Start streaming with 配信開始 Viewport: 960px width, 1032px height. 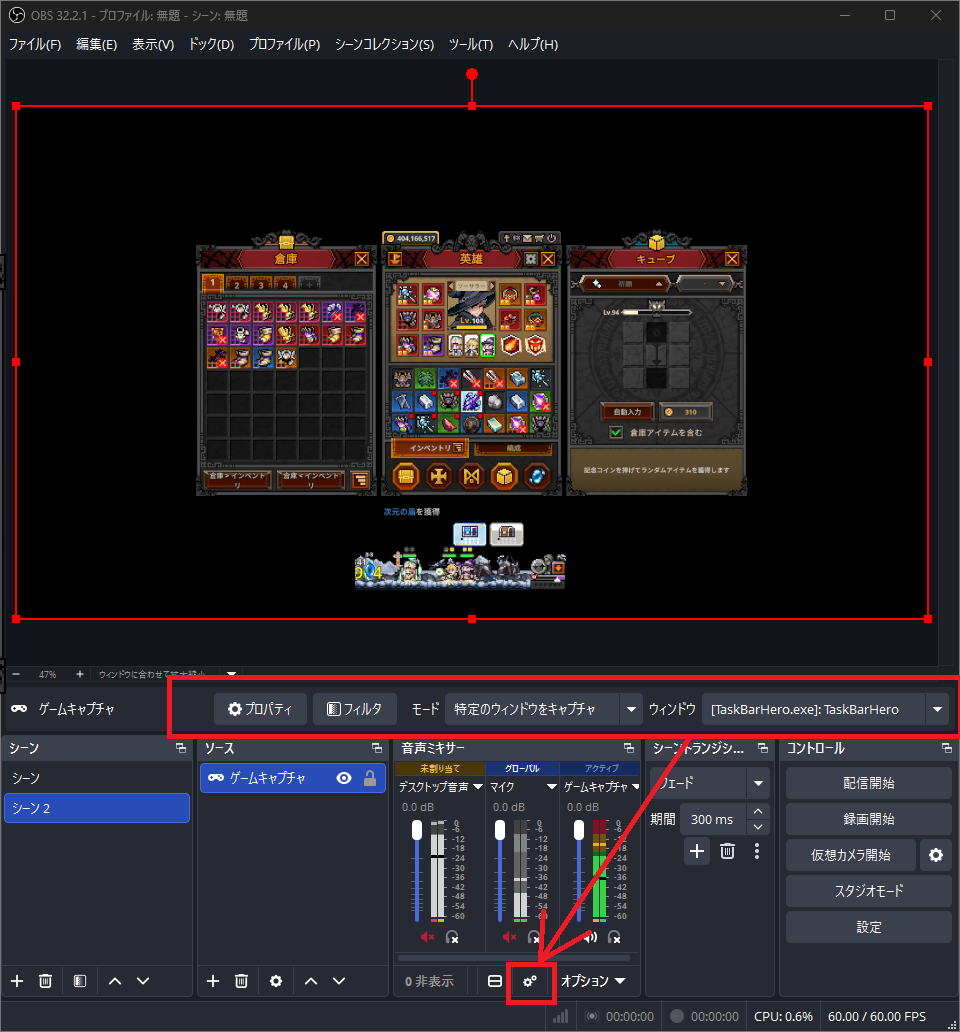pos(869,783)
